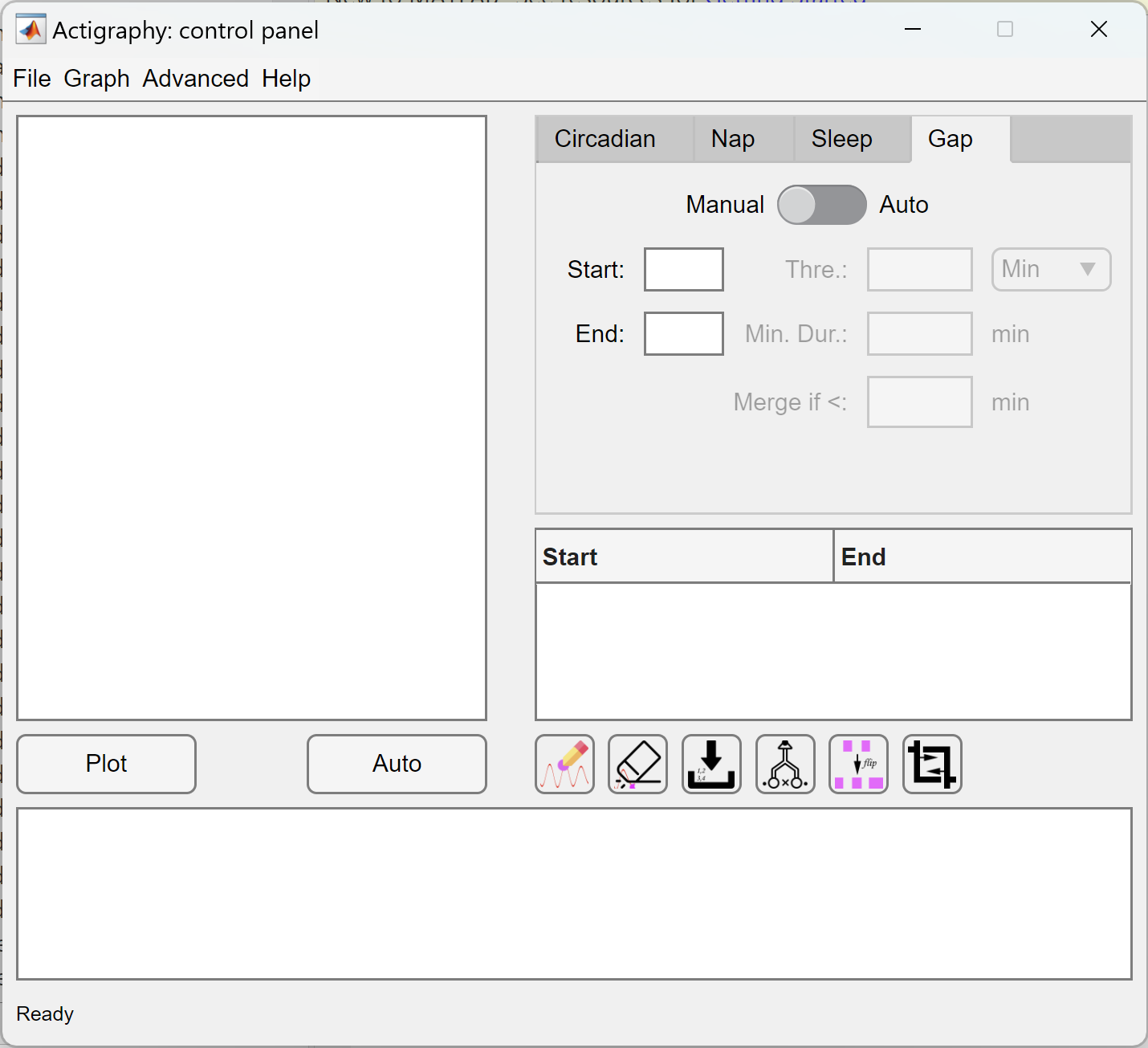Open the Advanced menu

click(x=196, y=79)
